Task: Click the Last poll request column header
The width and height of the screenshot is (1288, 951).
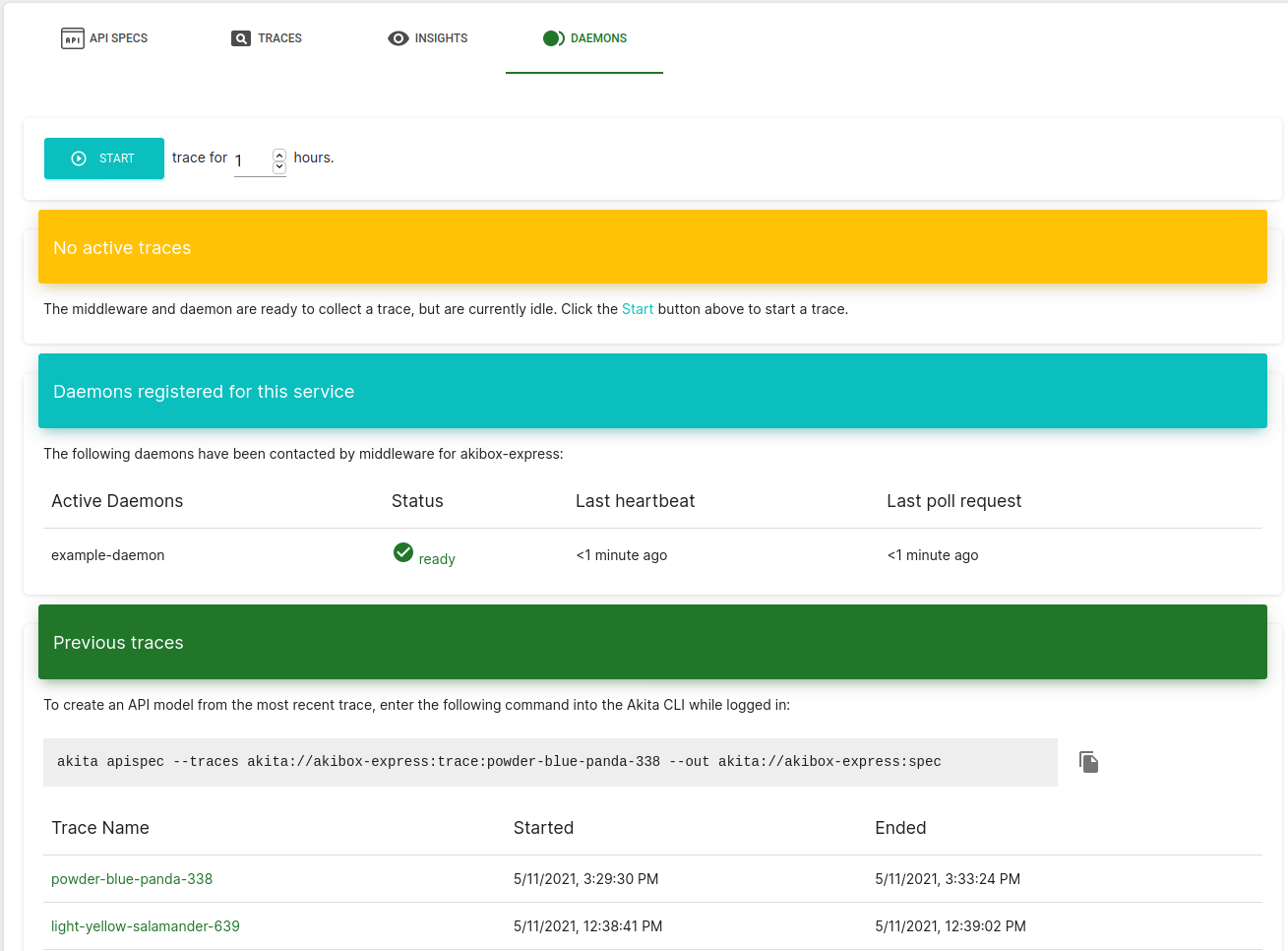Action: tap(953, 501)
